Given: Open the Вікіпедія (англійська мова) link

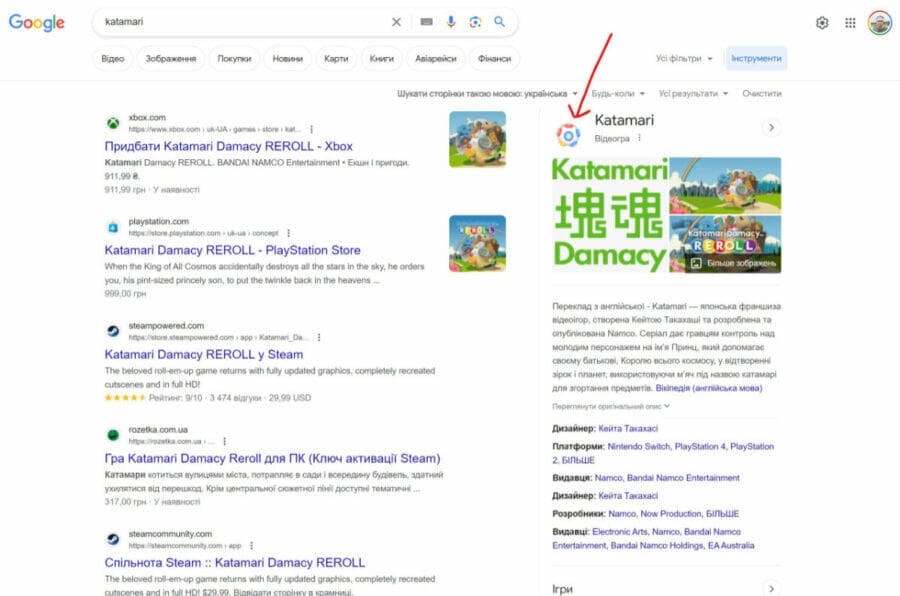Looking at the screenshot, I should coord(709,388).
